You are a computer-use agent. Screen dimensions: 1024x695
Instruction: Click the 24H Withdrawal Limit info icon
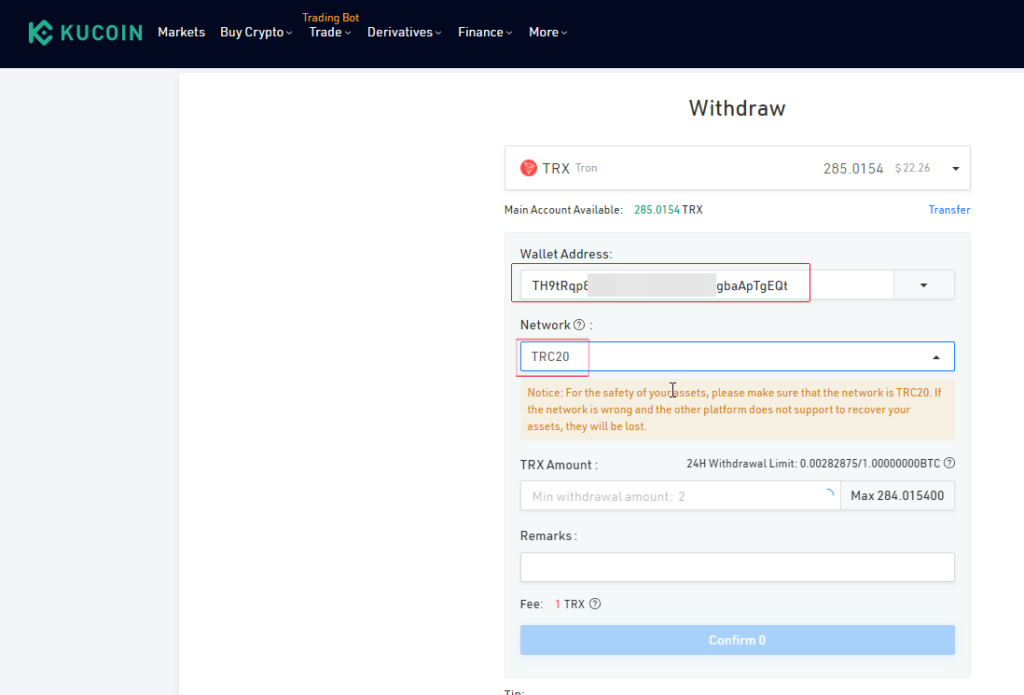tap(949, 463)
